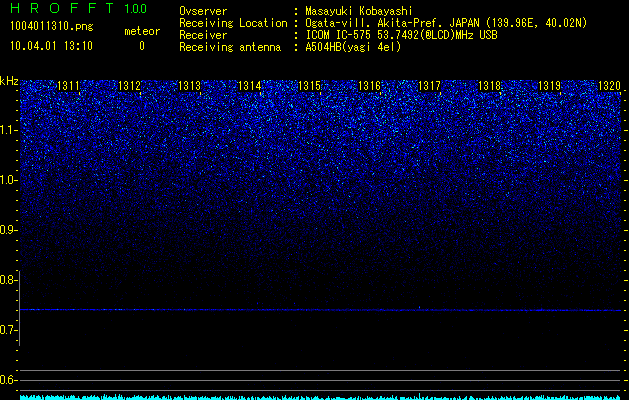Click the meteor count value 0
The height and width of the screenshot is (400, 629).
pyautogui.click(x=142, y=46)
